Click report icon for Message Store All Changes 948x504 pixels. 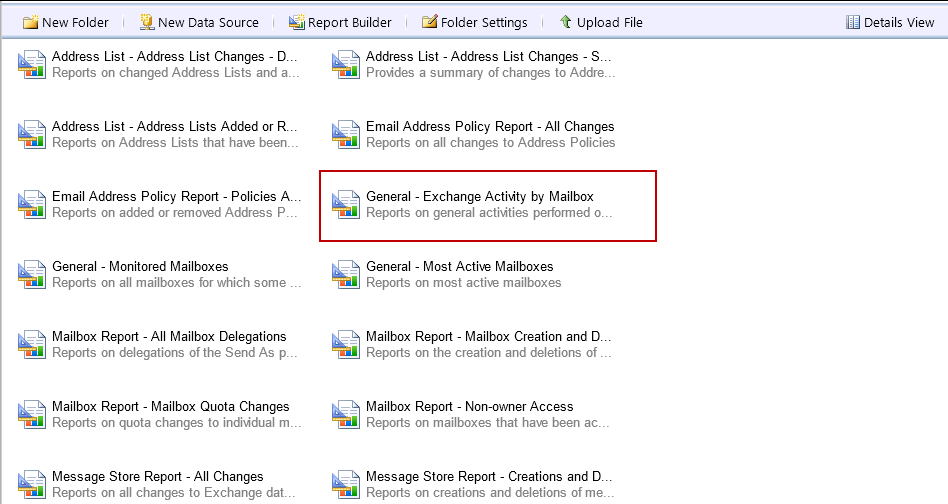[x=32, y=485]
